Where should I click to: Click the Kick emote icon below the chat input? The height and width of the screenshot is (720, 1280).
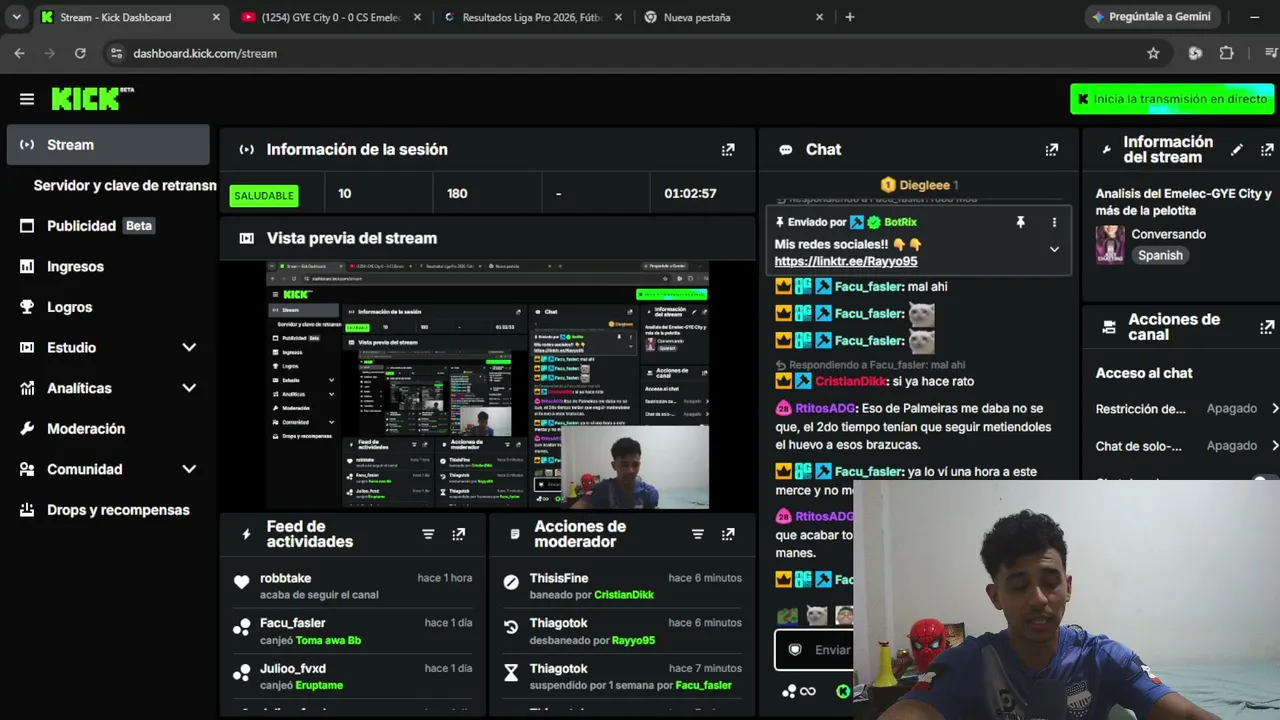(x=843, y=691)
